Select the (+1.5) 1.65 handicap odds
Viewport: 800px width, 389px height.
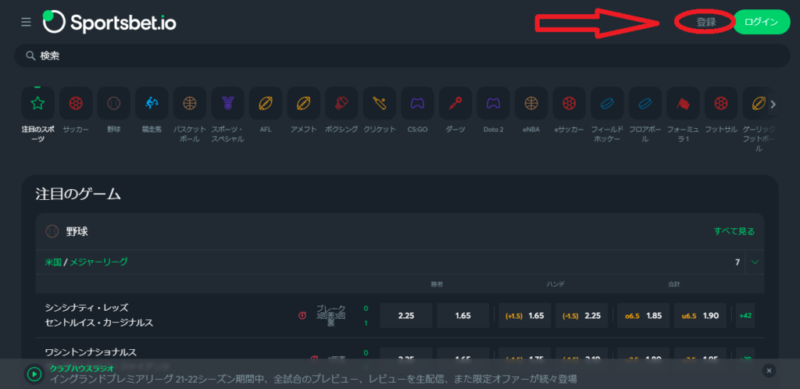click(x=524, y=315)
